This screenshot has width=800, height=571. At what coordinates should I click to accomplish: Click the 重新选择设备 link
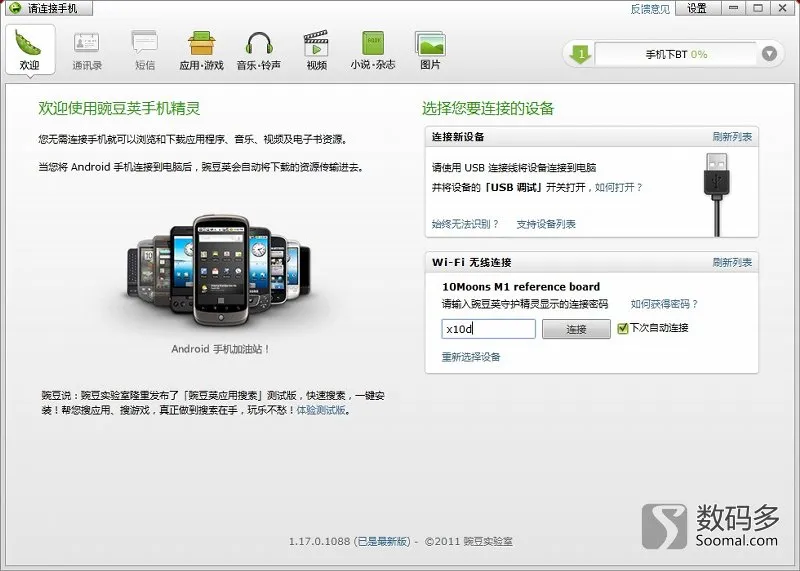(471, 357)
